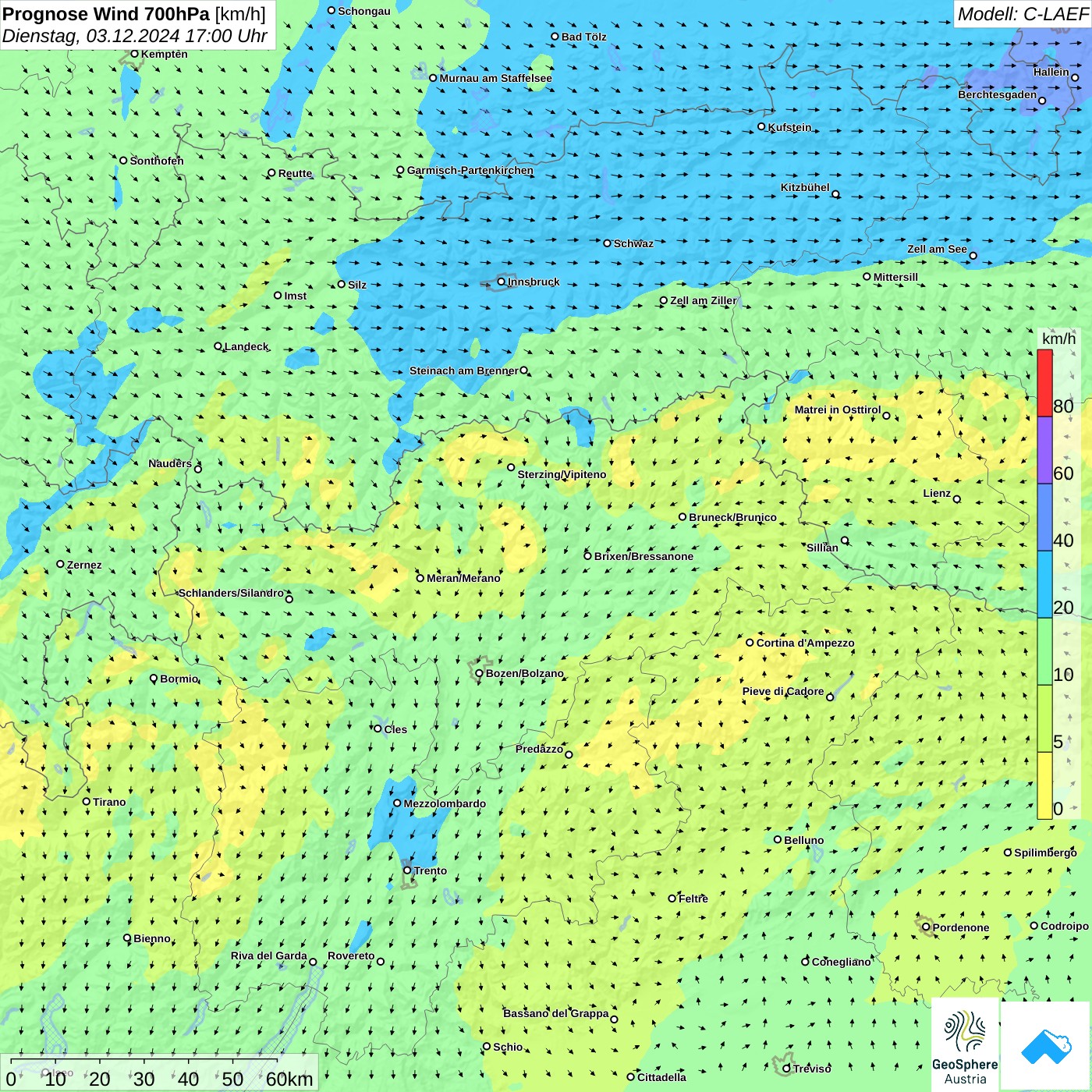This screenshot has height=1092, width=1092.
Task: Click the Schwaz city label
Action: (x=633, y=243)
